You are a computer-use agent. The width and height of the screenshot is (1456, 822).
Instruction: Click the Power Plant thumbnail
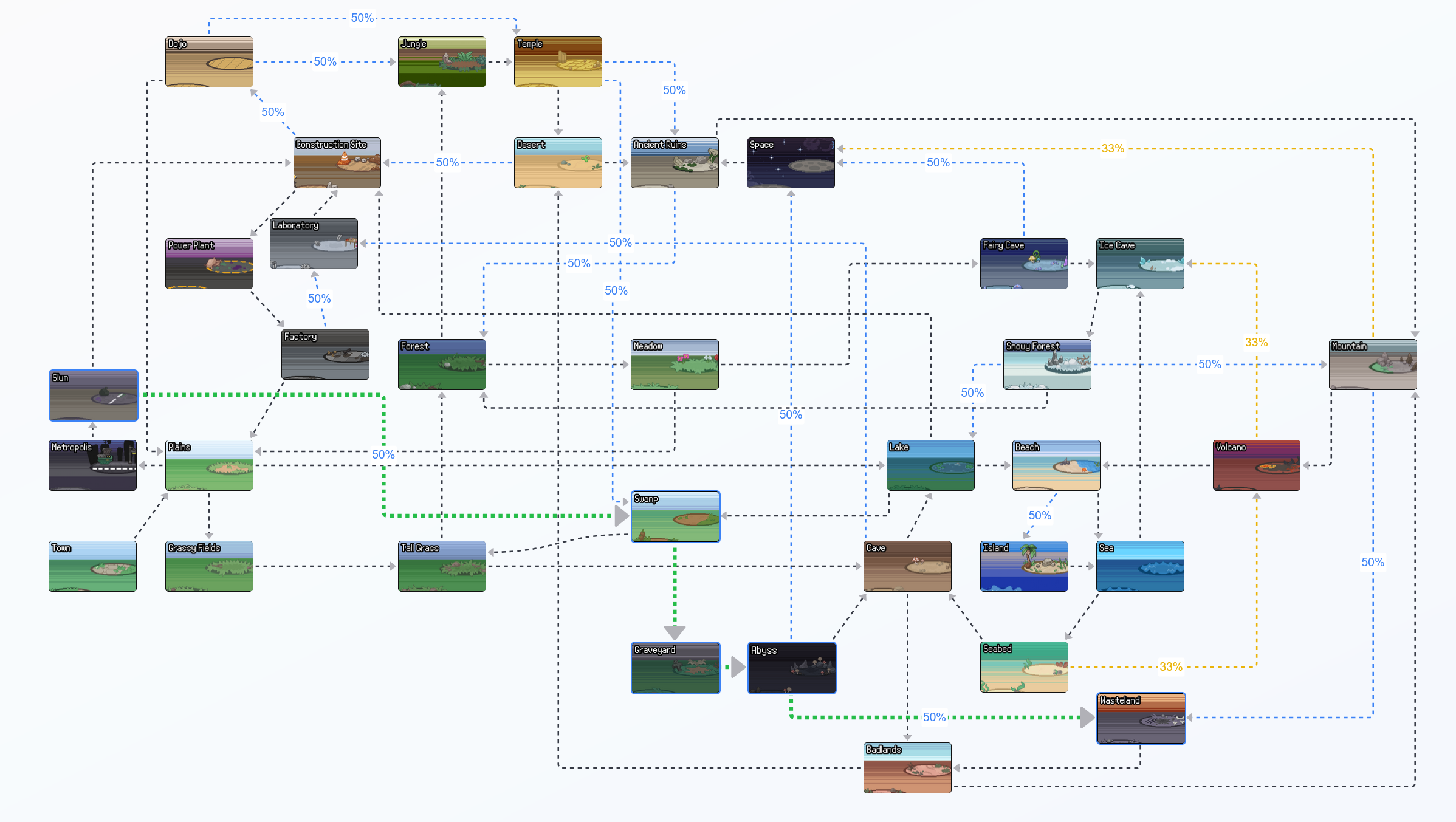pyautogui.click(x=208, y=263)
